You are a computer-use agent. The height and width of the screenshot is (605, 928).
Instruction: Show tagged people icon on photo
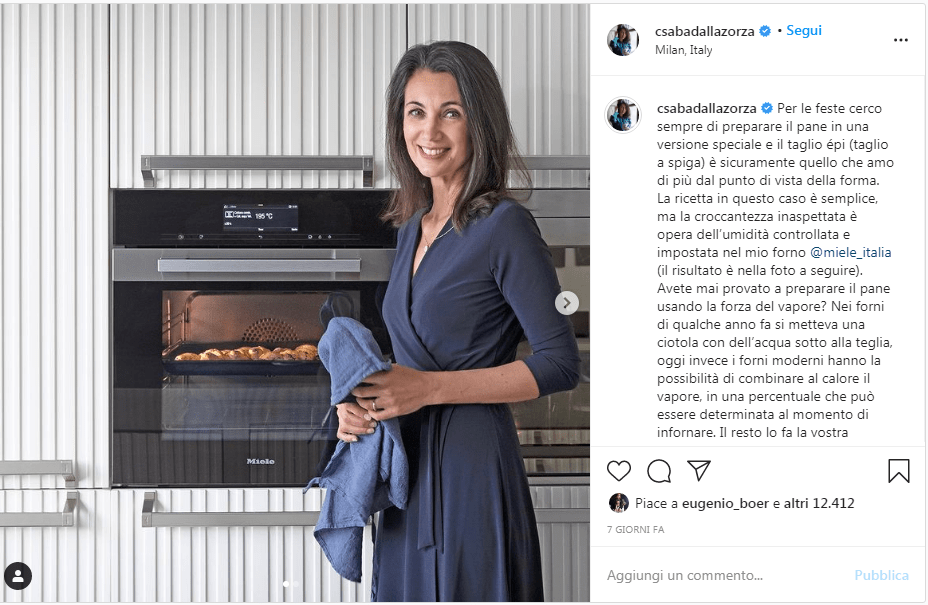pyautogui.click(x=18, y=576)
